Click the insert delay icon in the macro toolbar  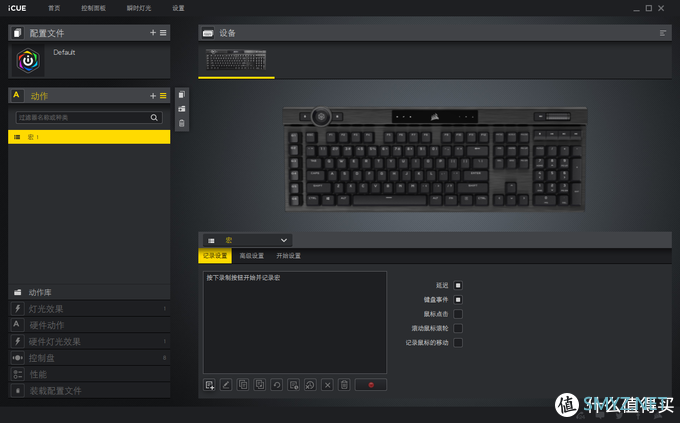294,385
